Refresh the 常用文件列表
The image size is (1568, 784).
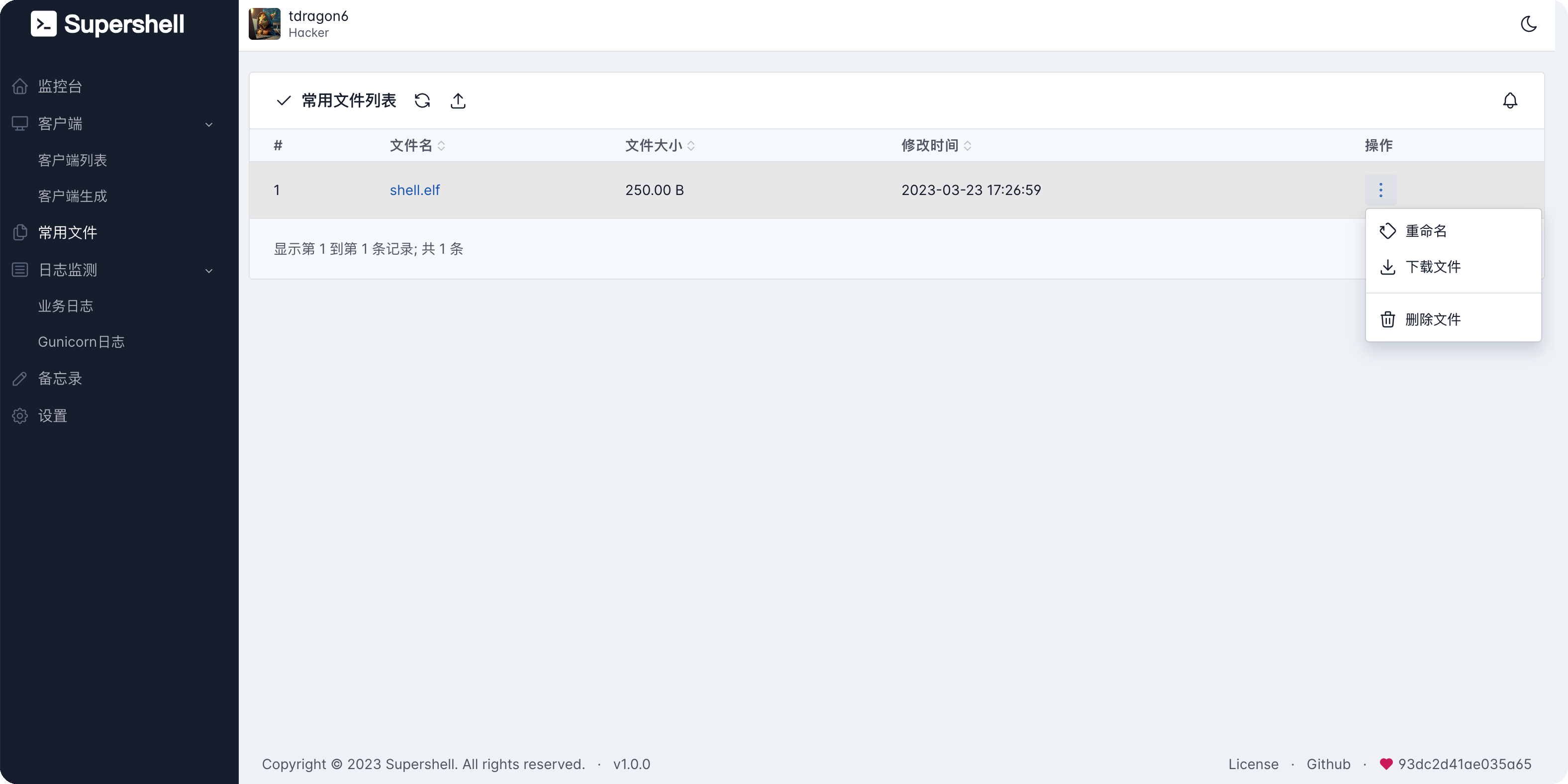pyautogui.click(x=422, y=100)
